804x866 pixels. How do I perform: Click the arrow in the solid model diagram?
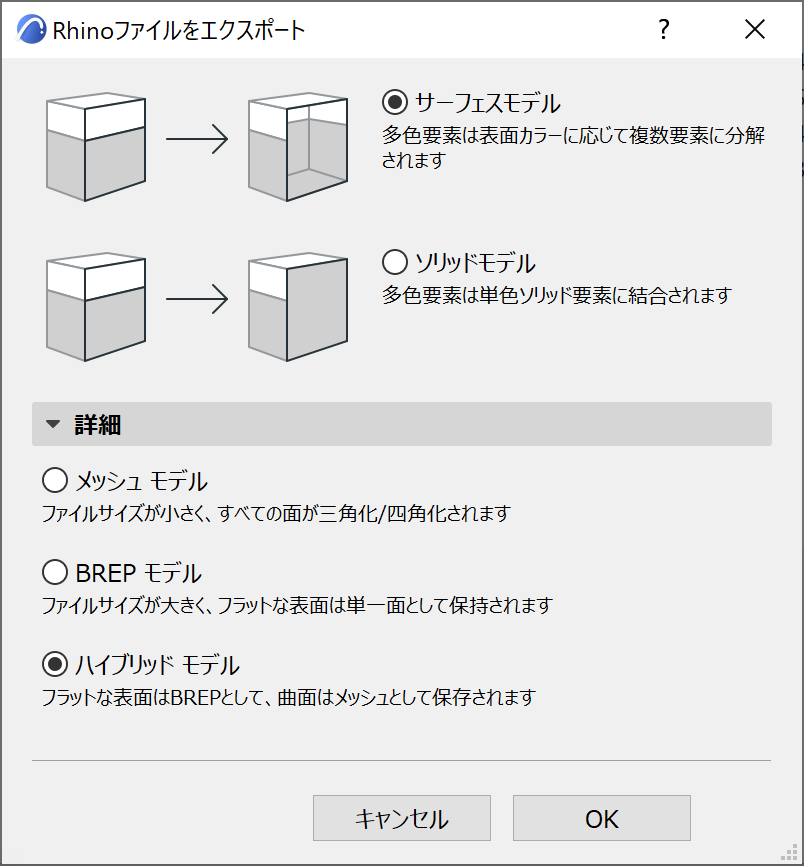tap(197, 300)
